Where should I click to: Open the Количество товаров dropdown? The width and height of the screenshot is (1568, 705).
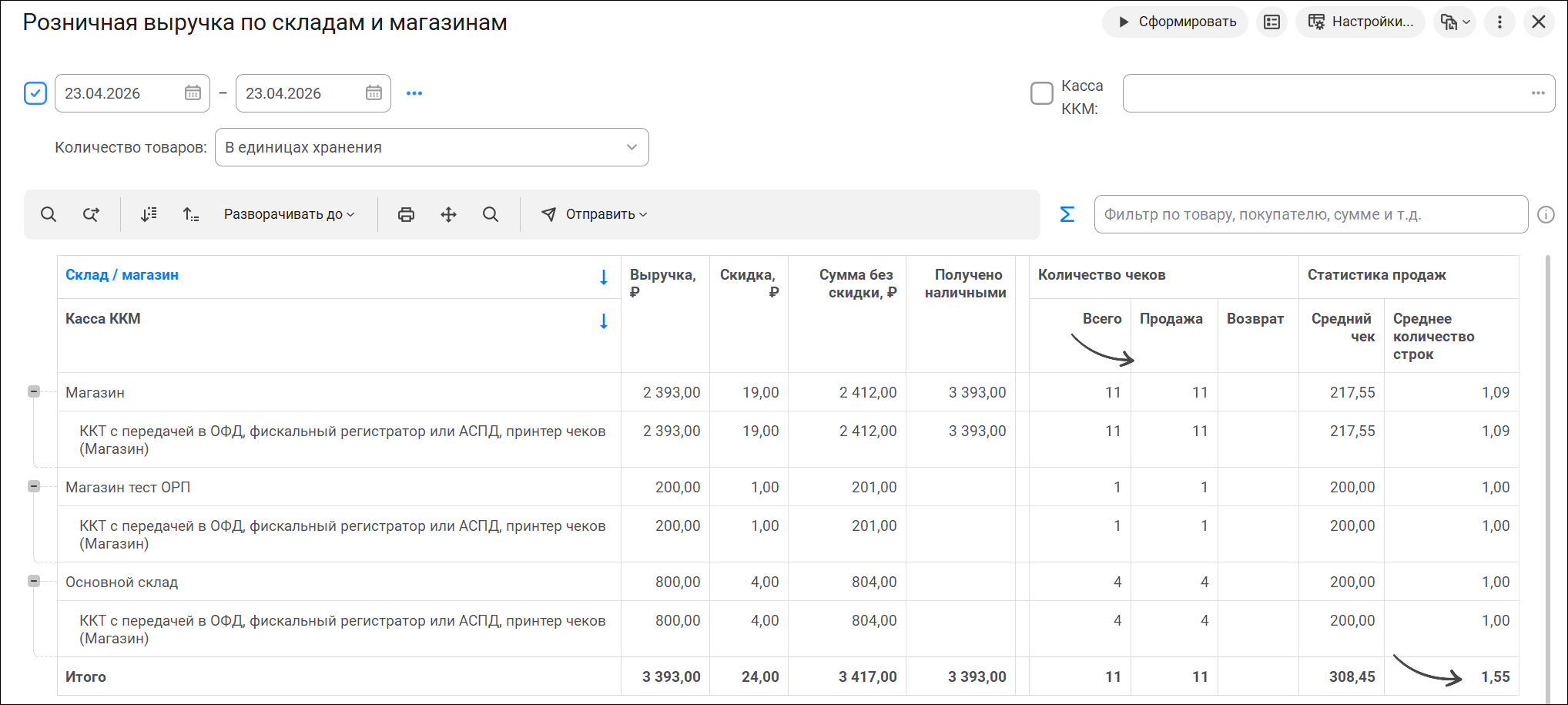click(x=432, y=147)
